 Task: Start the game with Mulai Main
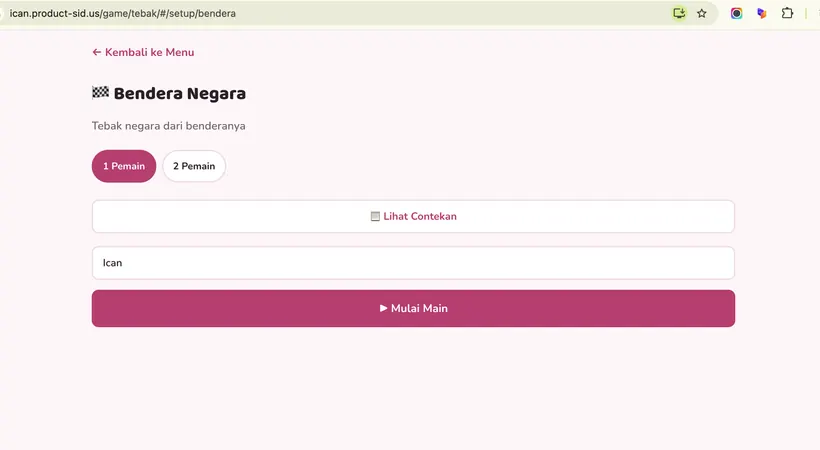[413, 308]
